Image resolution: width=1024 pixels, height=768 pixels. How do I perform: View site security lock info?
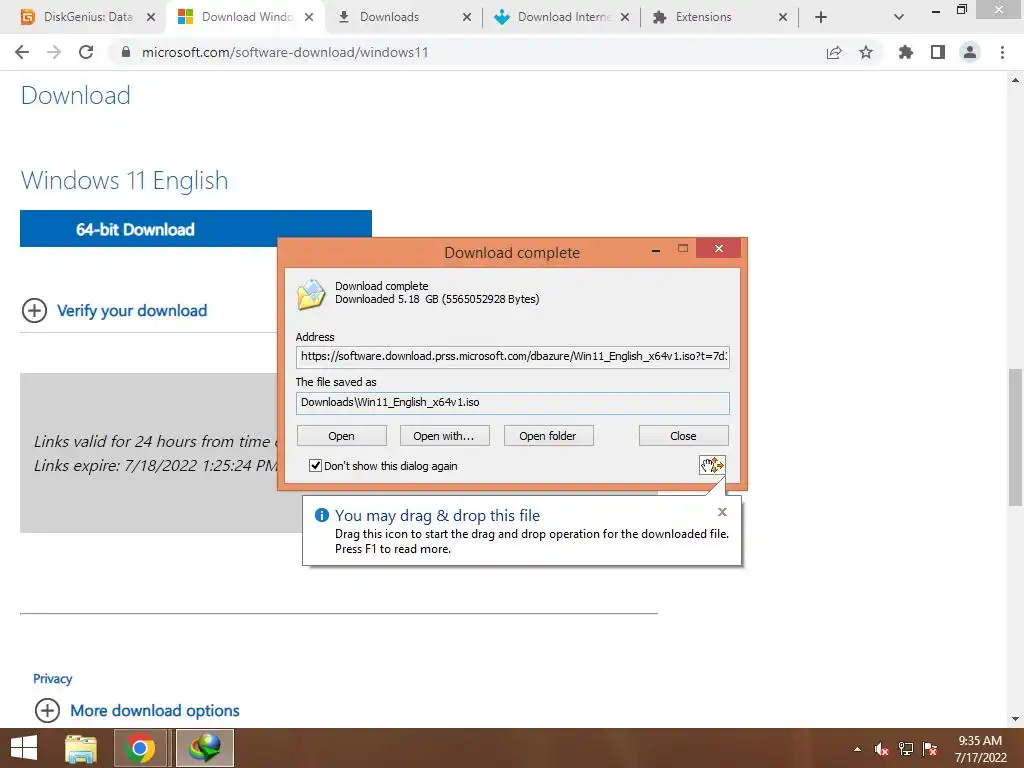pyautogui.click(x=126, y=52)
